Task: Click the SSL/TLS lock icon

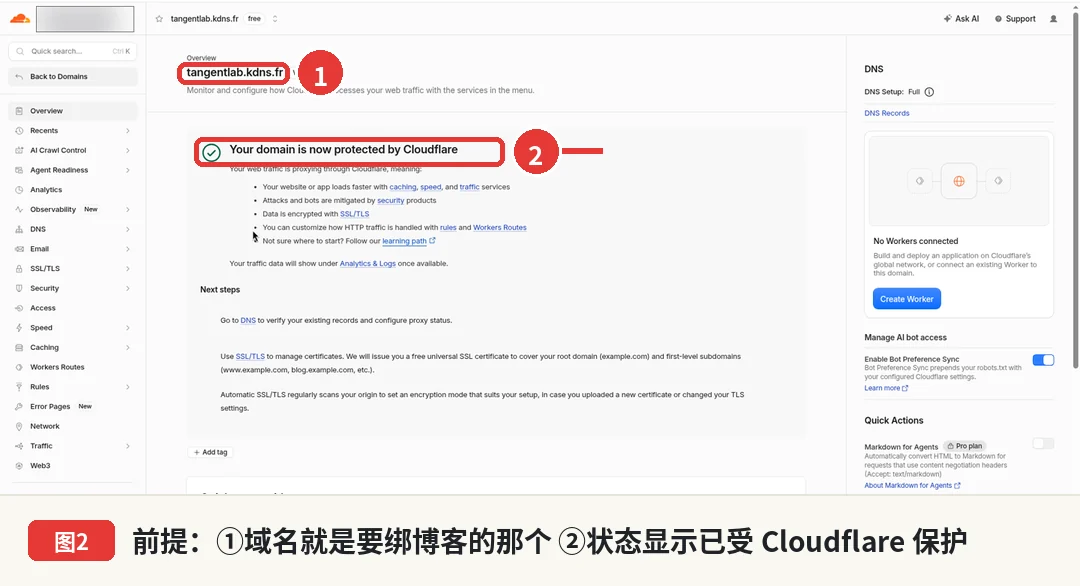Action: 19,269
